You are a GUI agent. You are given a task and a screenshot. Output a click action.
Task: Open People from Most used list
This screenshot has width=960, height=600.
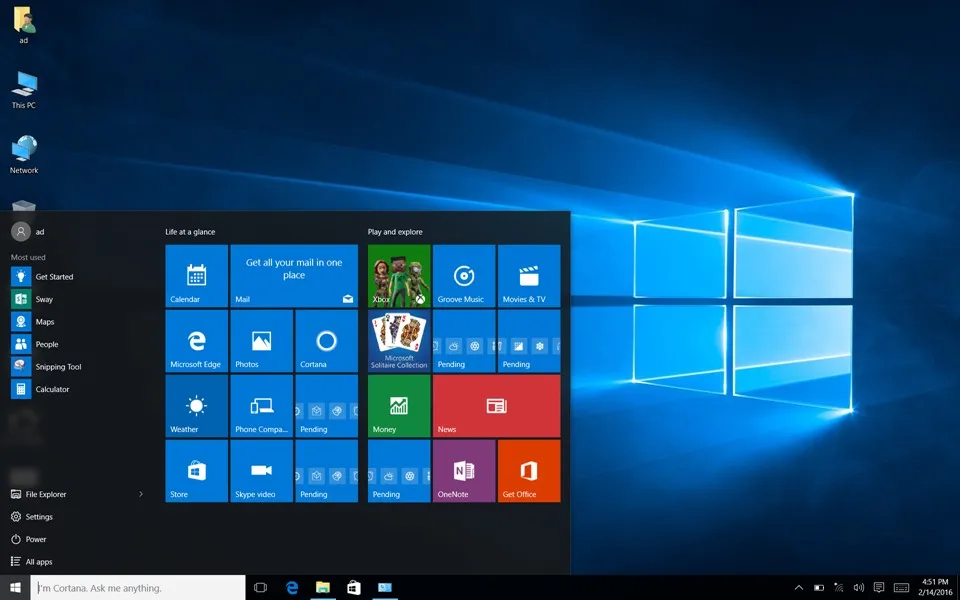77,344
